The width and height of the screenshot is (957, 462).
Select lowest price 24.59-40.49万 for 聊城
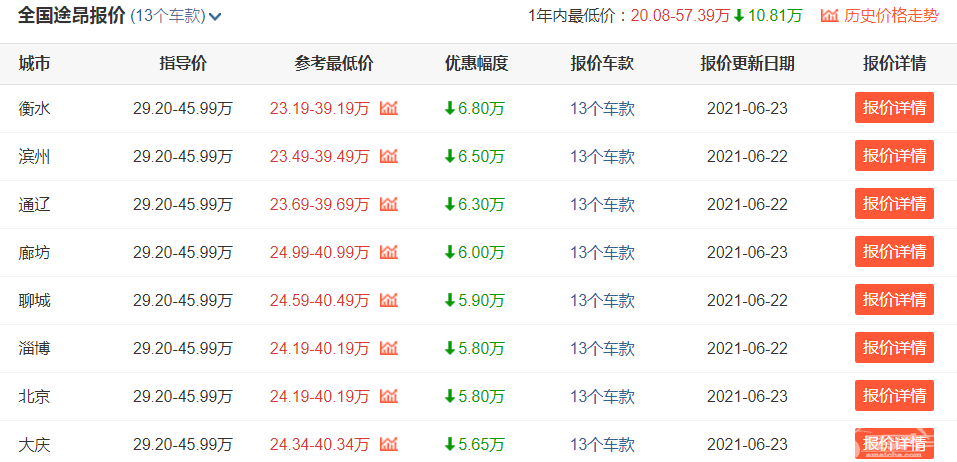pos(320,301)
